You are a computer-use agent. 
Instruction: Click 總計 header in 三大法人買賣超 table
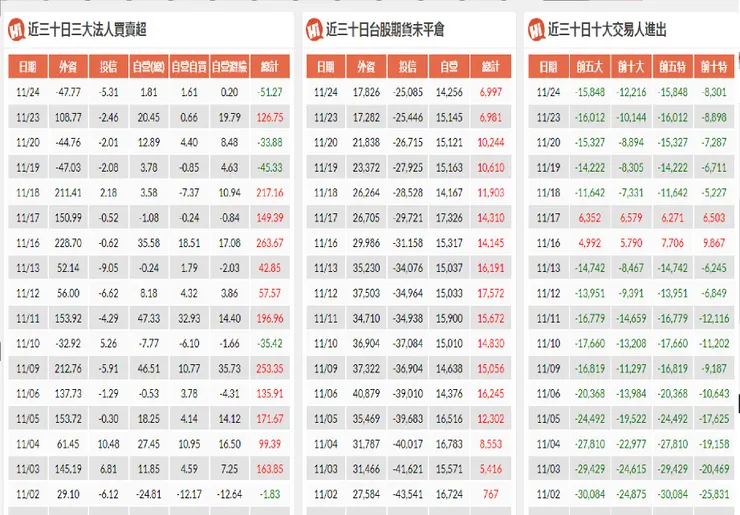point(270,67)
